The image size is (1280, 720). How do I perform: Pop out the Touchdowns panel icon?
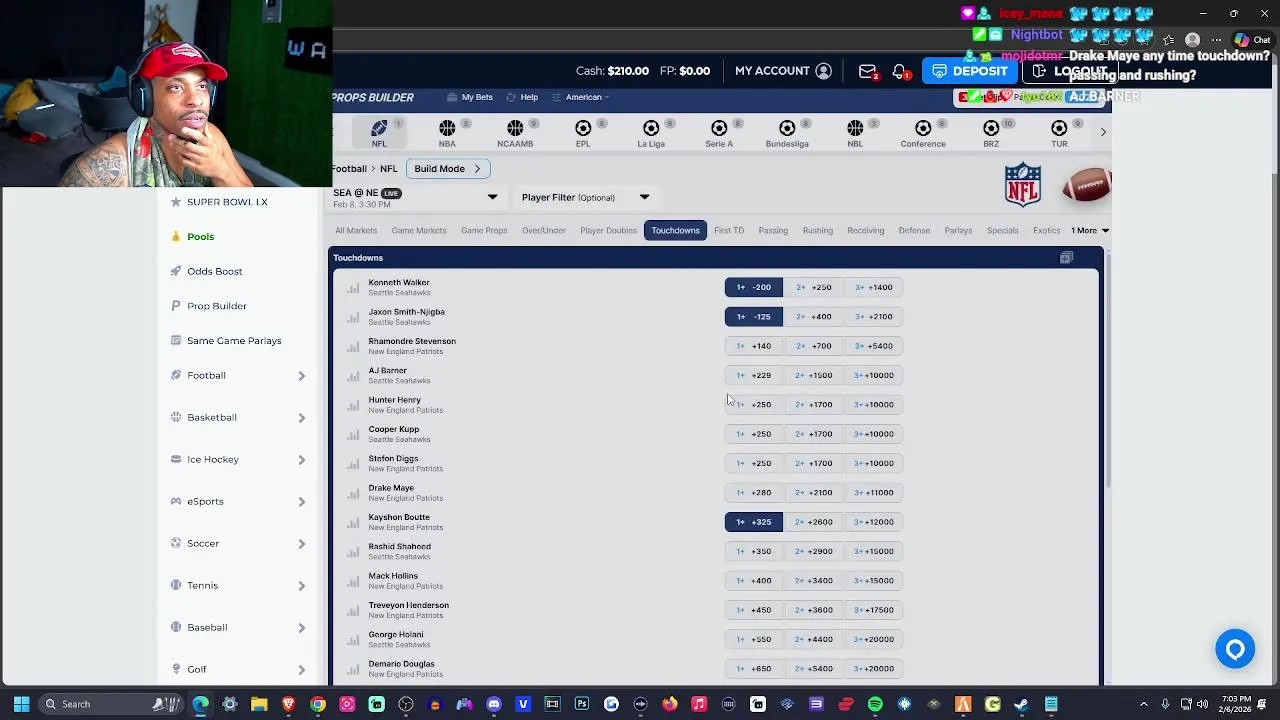pyautogui.click(x=1066, y=258)
